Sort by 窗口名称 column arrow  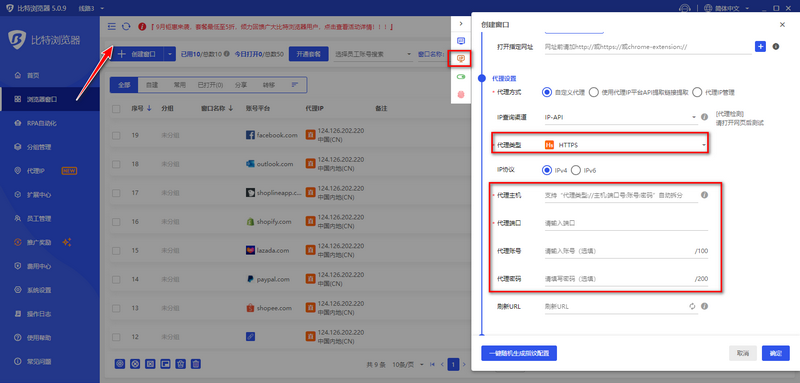point(231,108)
